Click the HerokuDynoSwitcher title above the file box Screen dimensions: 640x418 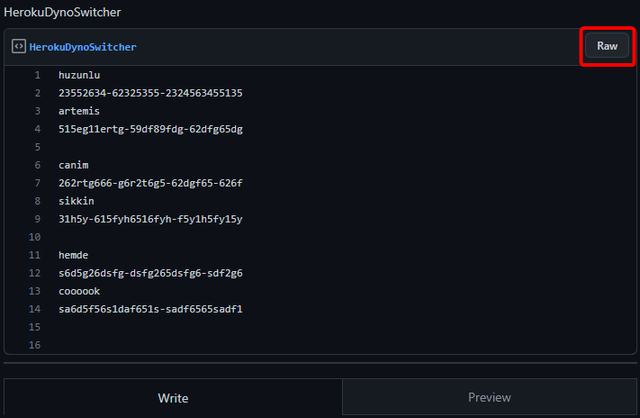tap(62, 11)
